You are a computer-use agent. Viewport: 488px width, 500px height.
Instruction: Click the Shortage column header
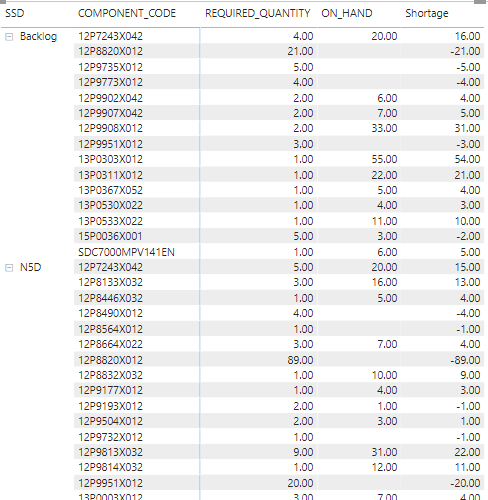coord(427,13)
